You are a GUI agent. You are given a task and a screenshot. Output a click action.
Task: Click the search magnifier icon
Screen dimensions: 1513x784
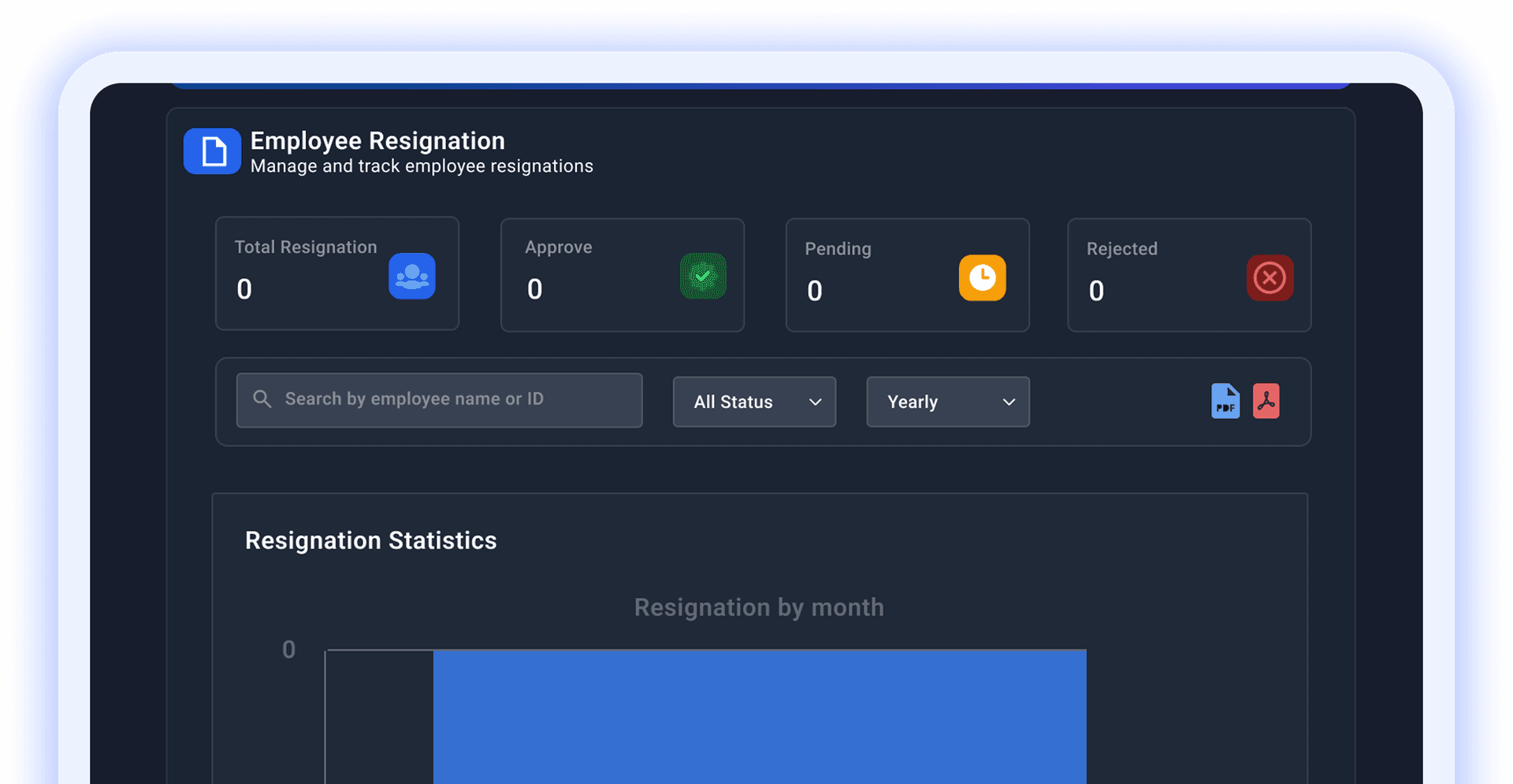262,399
